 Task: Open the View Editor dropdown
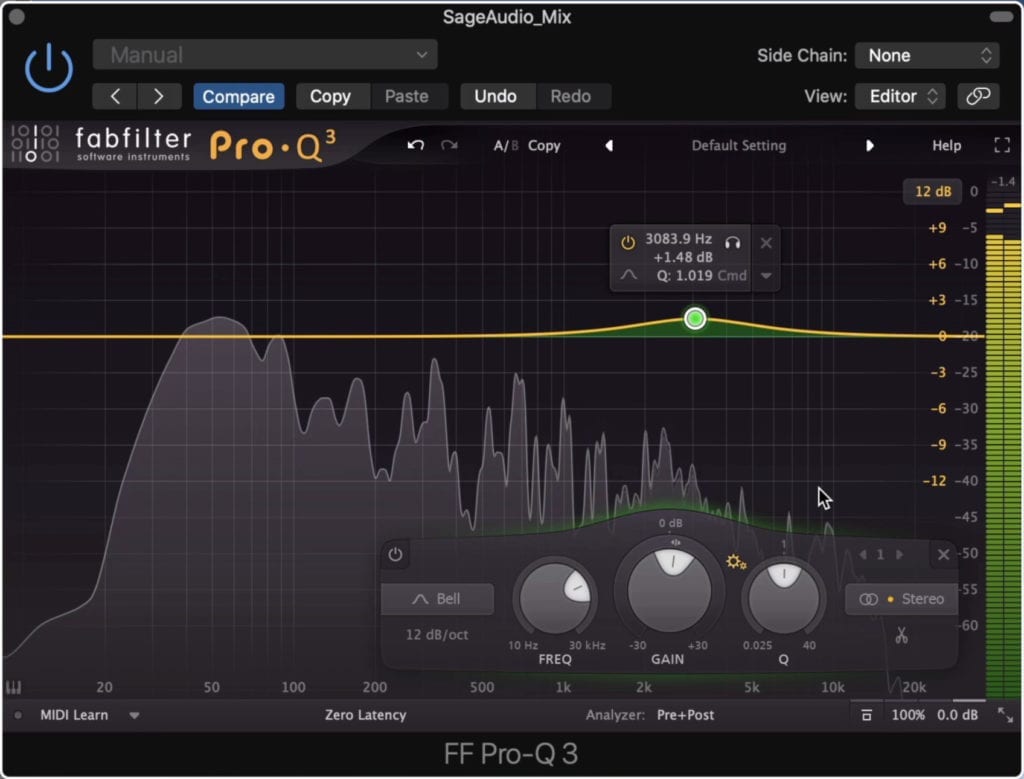(900, 97)
